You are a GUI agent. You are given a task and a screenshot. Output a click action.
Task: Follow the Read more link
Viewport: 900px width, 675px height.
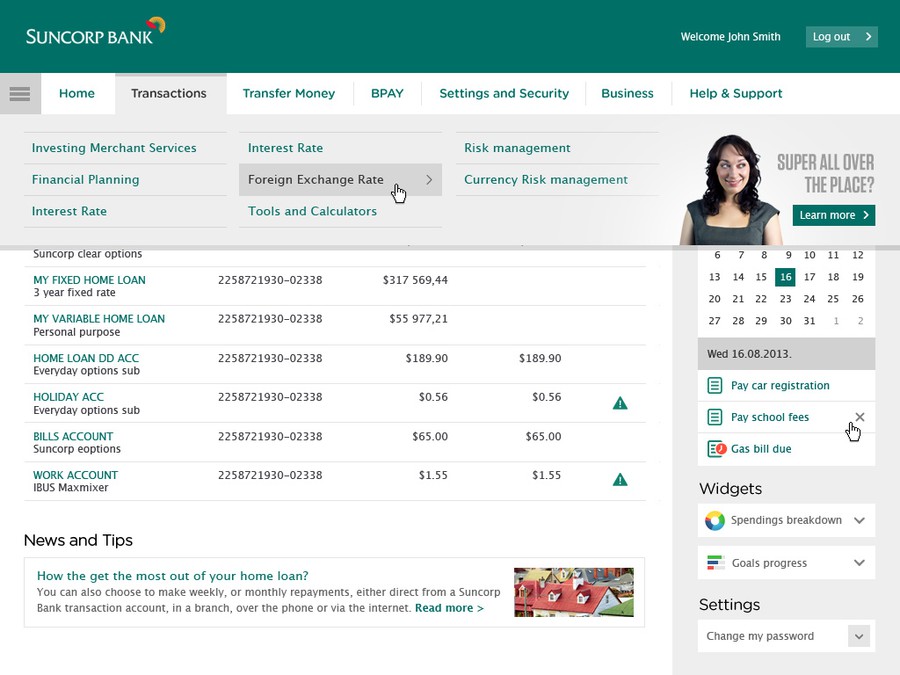tap(449, 608)
